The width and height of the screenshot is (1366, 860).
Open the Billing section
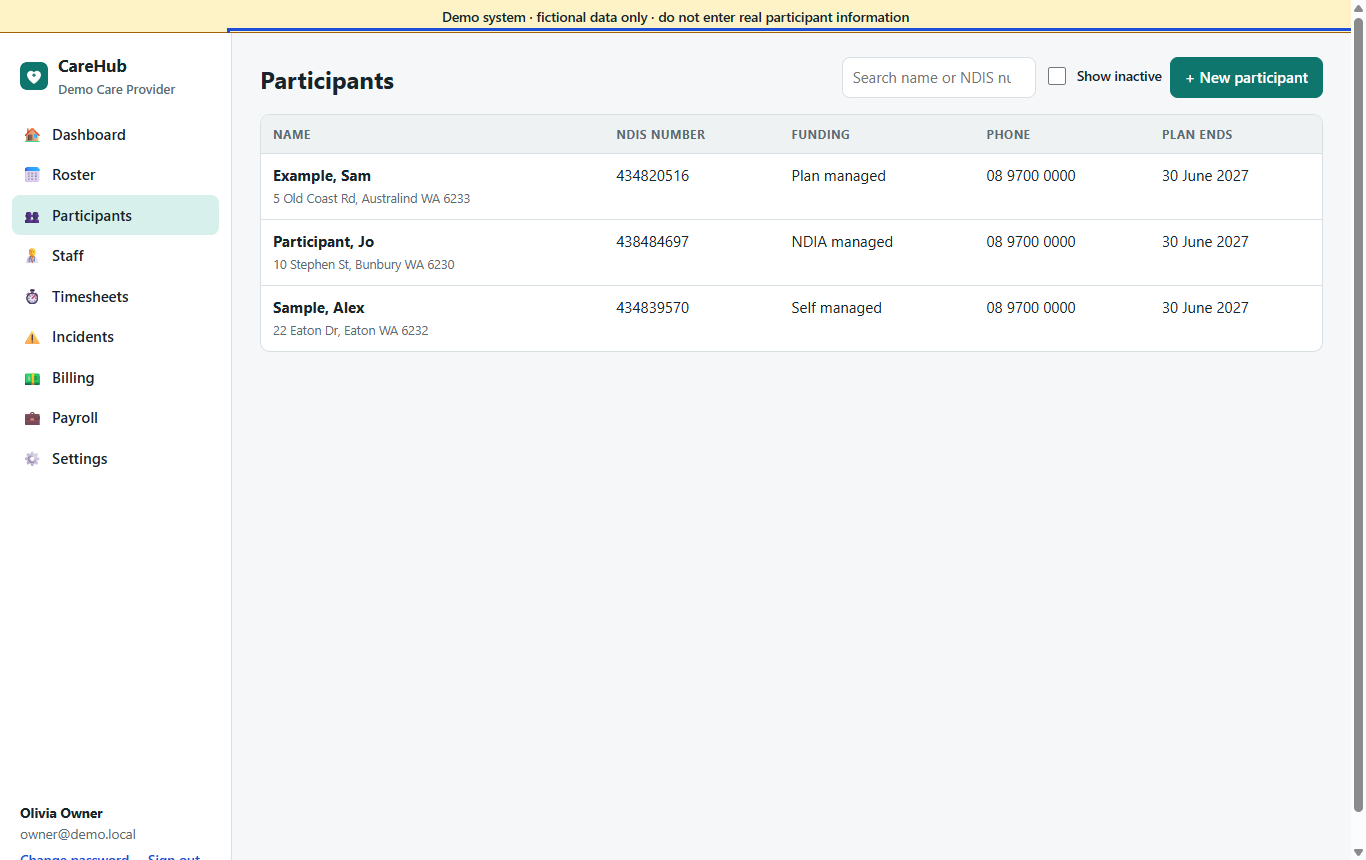(x=115, y=378)
